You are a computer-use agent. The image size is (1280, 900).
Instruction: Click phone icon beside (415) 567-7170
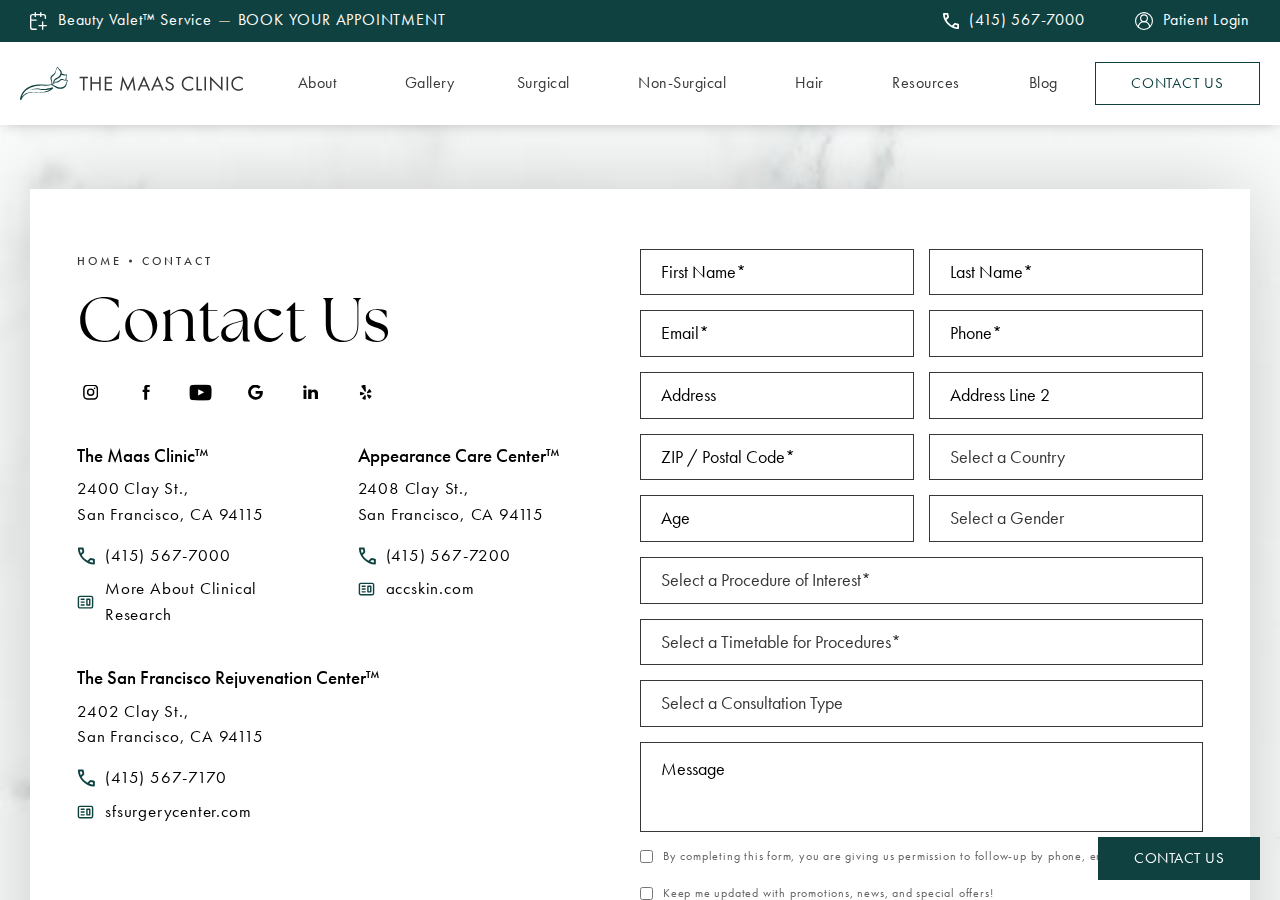pyautogui.click(x=87, y=778)
